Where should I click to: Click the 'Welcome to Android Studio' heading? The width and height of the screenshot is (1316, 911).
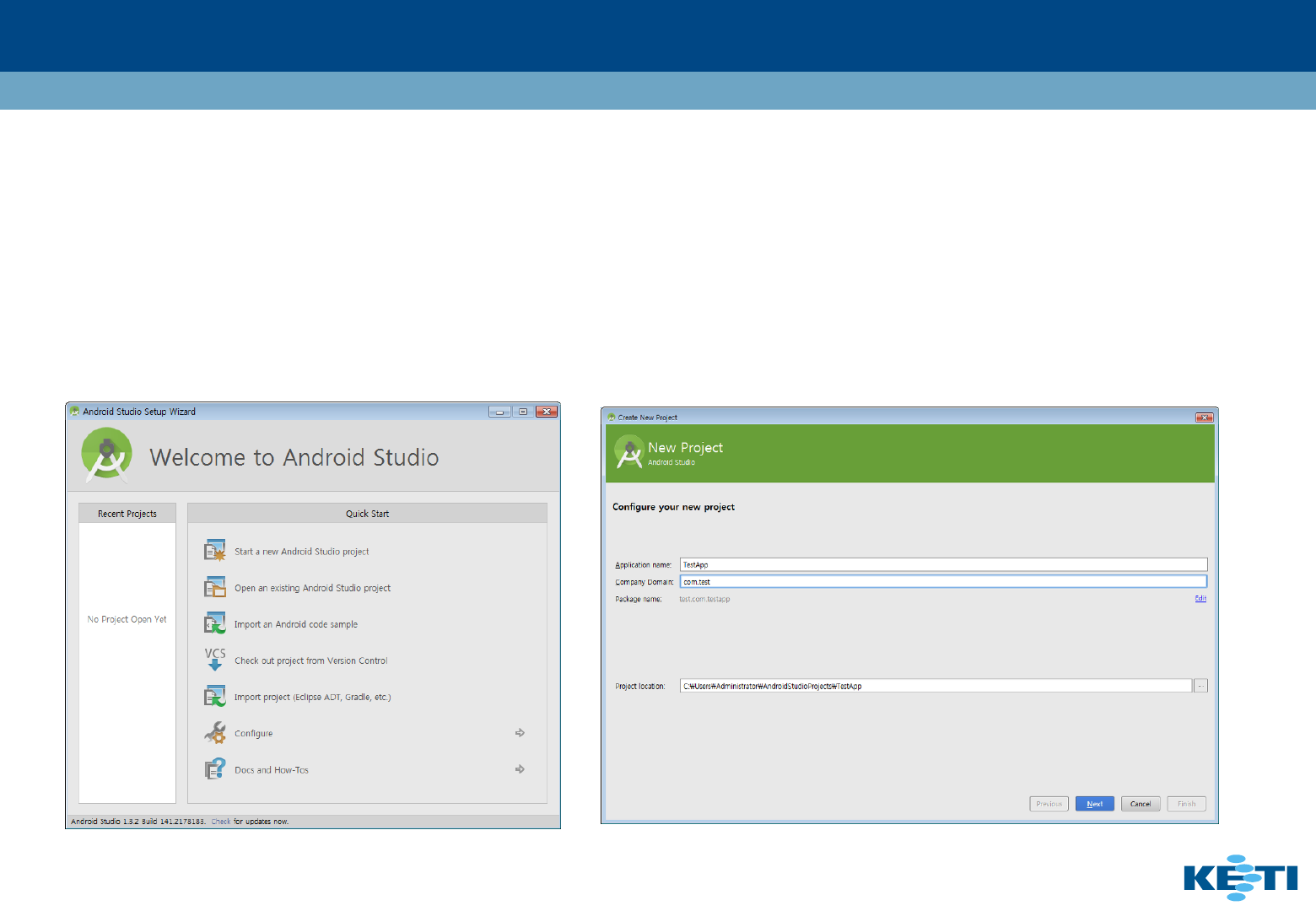tap(294, 457)
